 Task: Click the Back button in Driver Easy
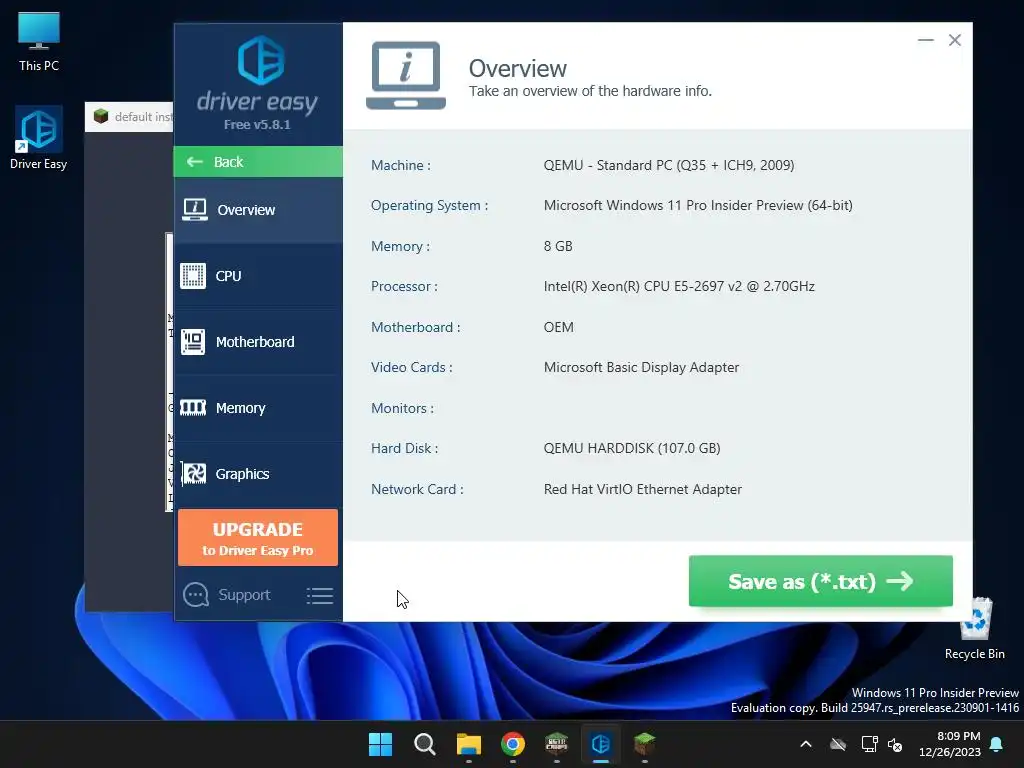pyautogui.click(x=258, y=162)
